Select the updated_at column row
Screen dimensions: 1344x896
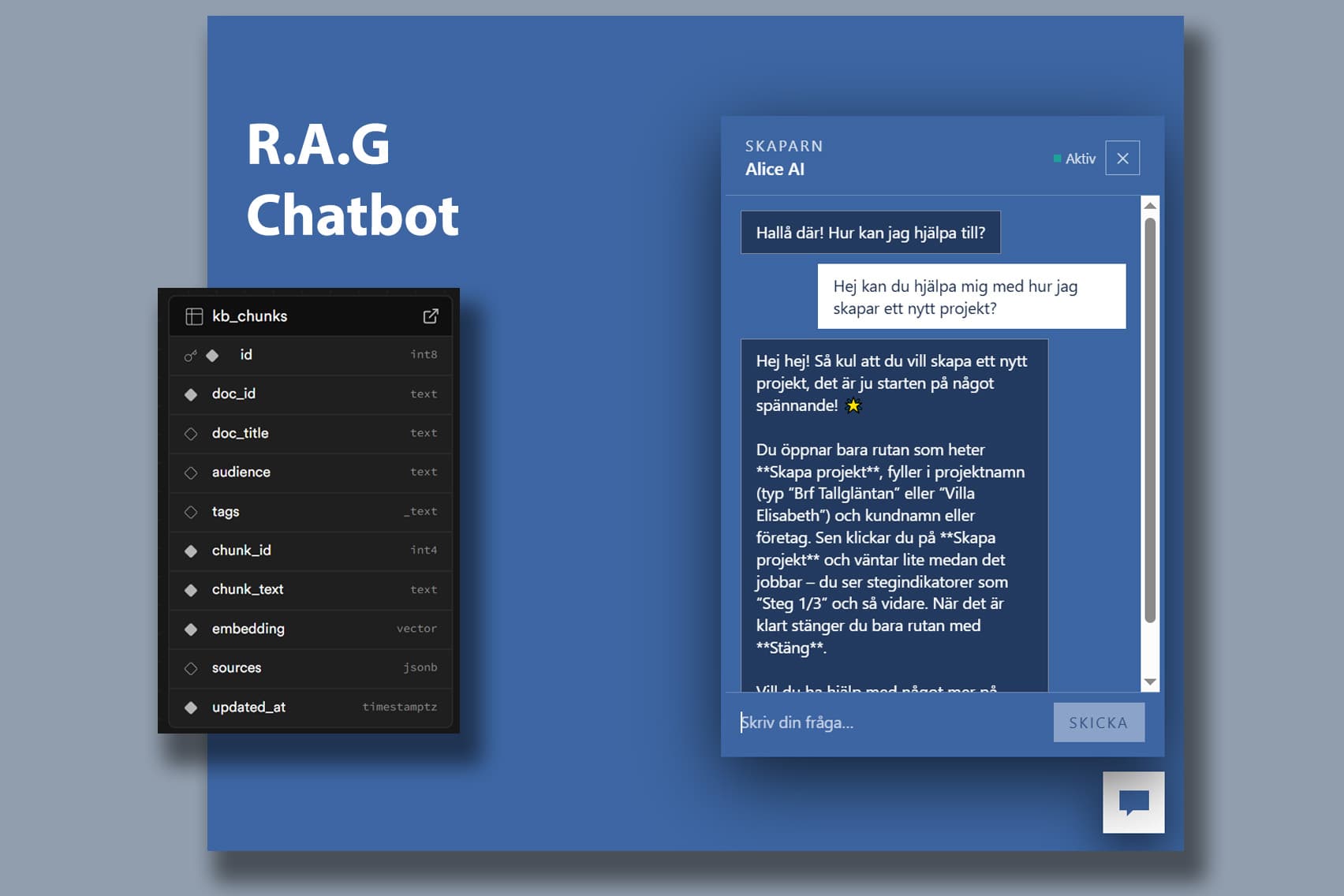311,707
